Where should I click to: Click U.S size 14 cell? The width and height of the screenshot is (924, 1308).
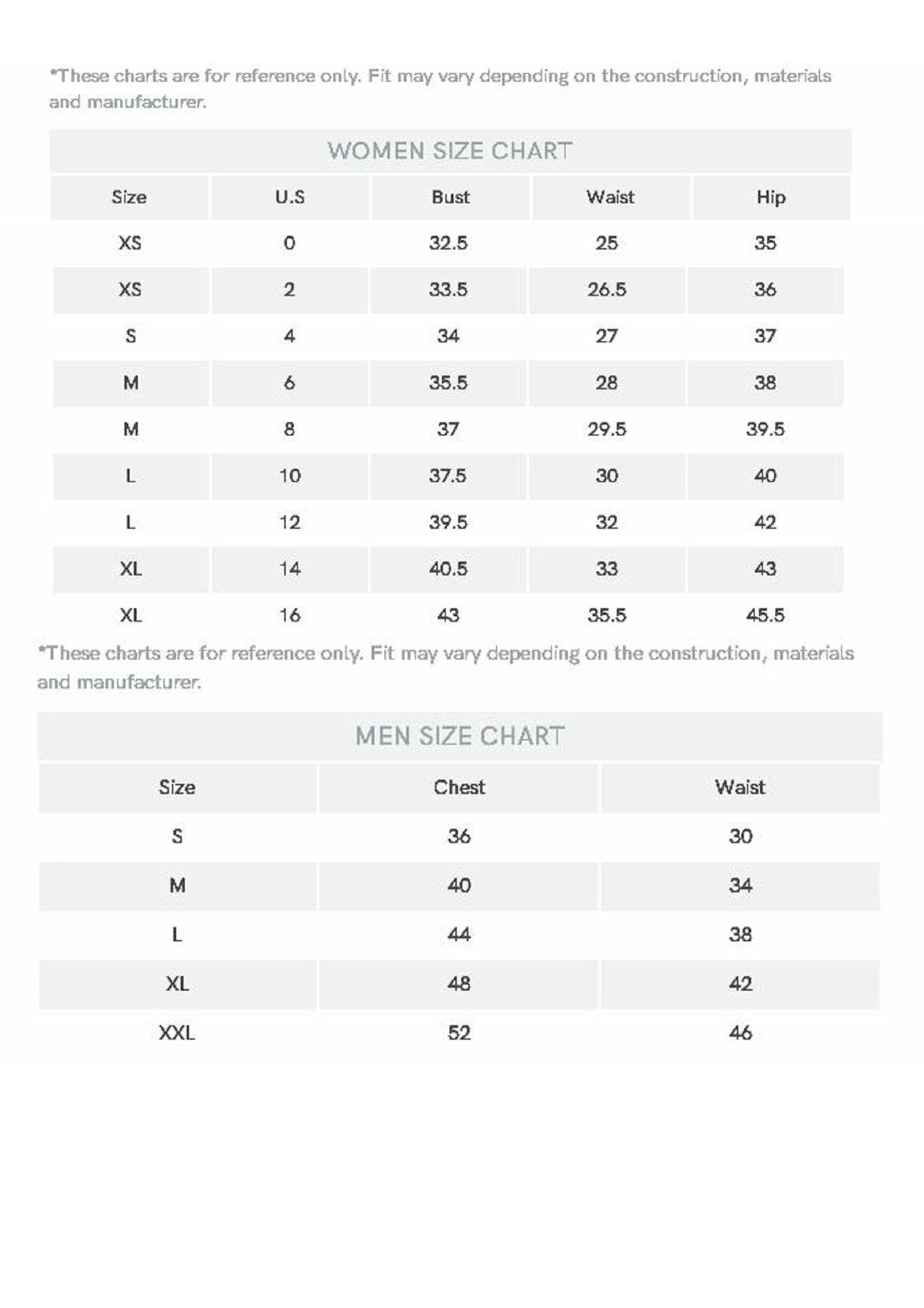click(x=289, y=569)
